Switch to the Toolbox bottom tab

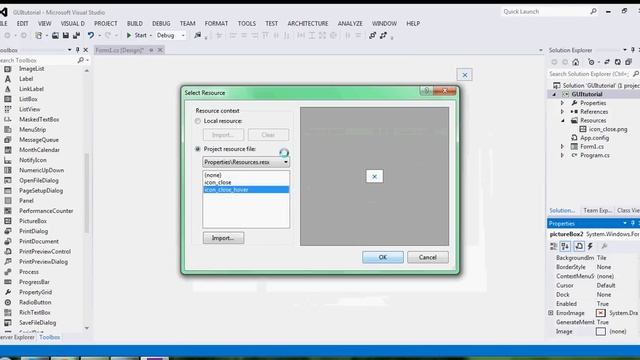[49, 337]
